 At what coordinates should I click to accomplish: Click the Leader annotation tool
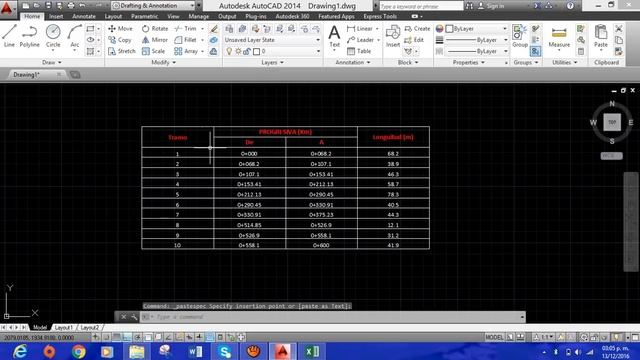click(x=360, y=40)
